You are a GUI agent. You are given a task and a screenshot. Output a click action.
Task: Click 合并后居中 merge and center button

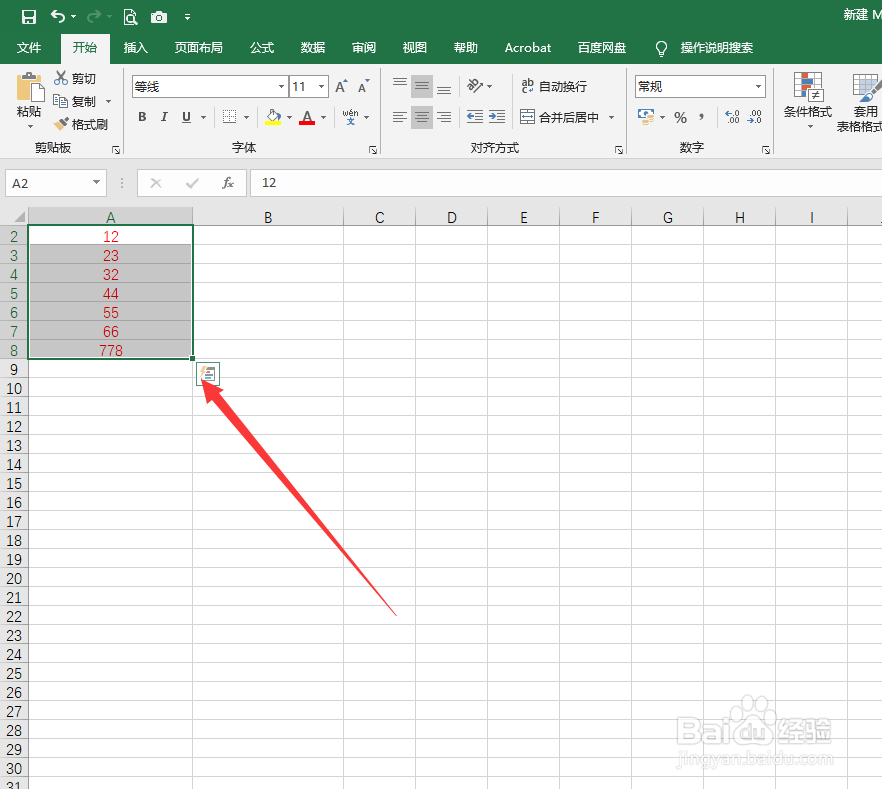point(559,117)
